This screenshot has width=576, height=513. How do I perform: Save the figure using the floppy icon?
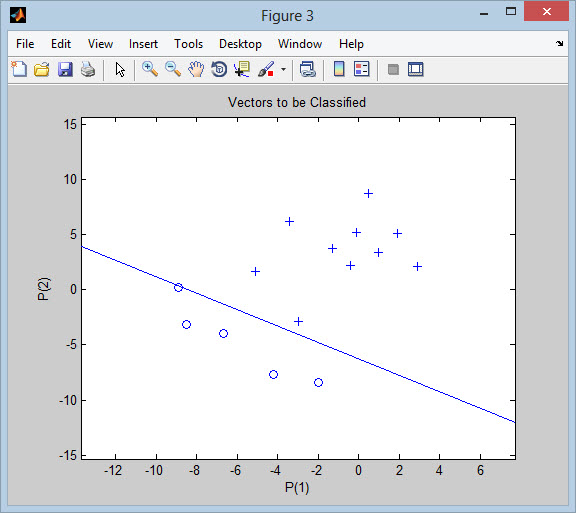pos(65,69)
